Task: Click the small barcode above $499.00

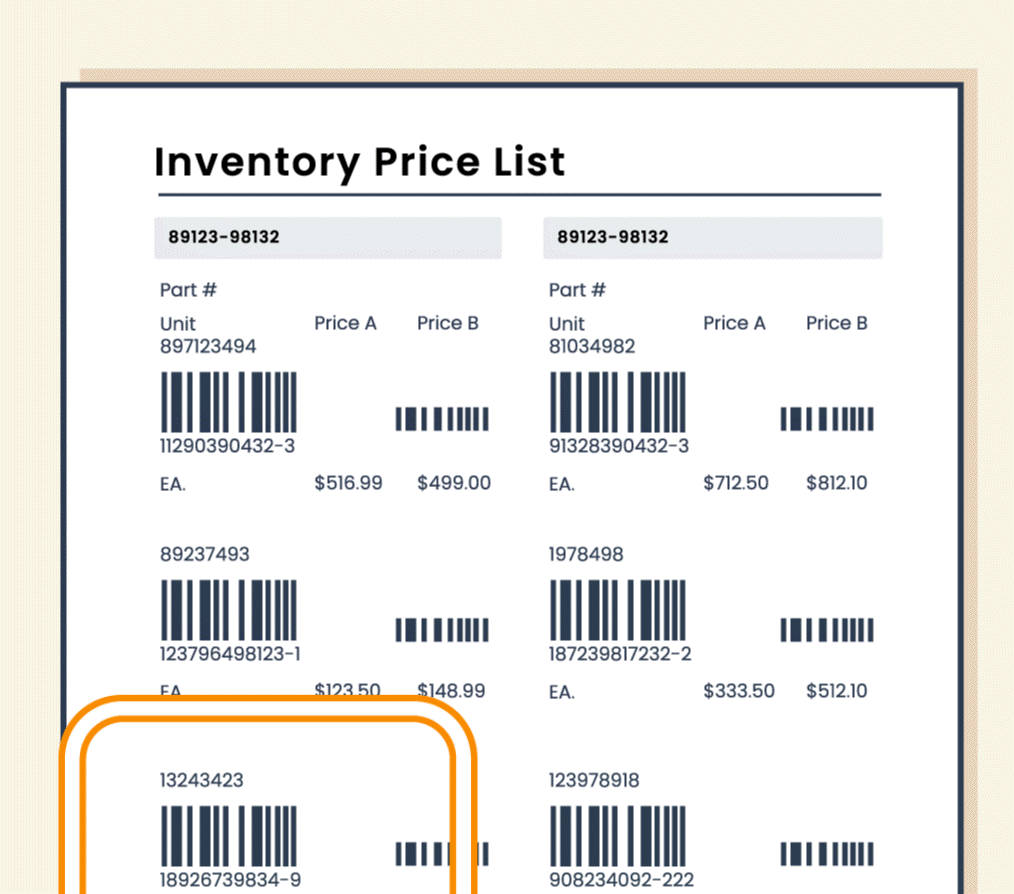Action: click(442, 419)
